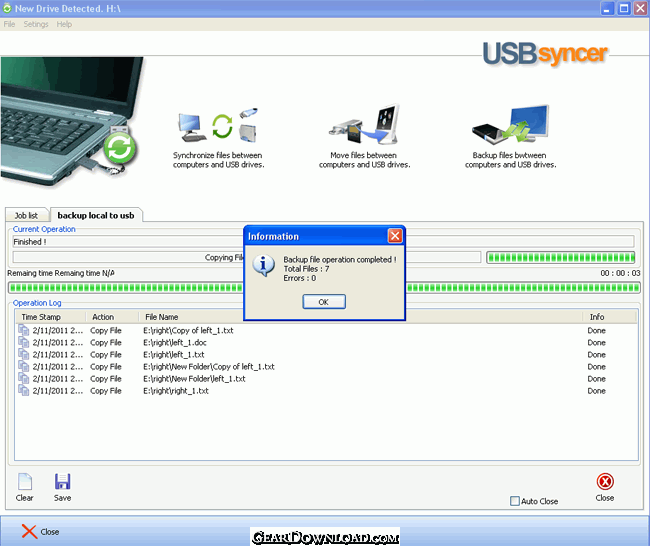
Task: Click the Action column header
Action: (112, 317)
